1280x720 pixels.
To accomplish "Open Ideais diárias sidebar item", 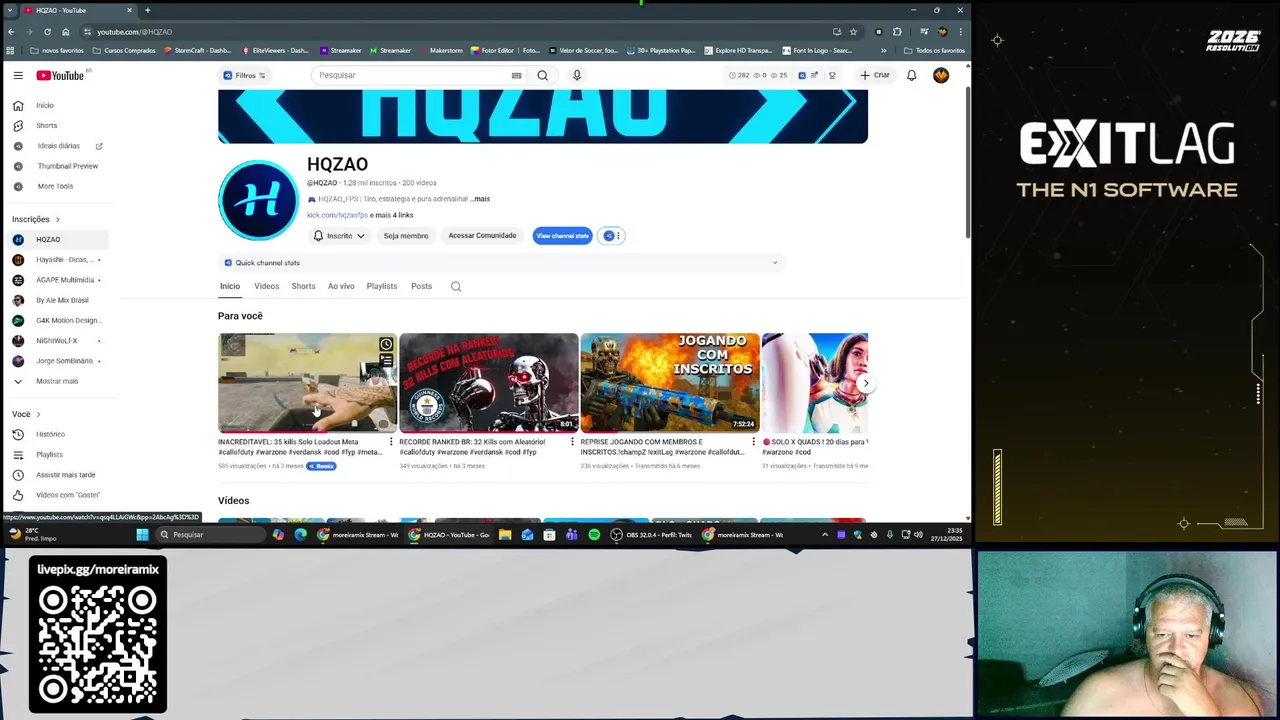I will point(58,146).
